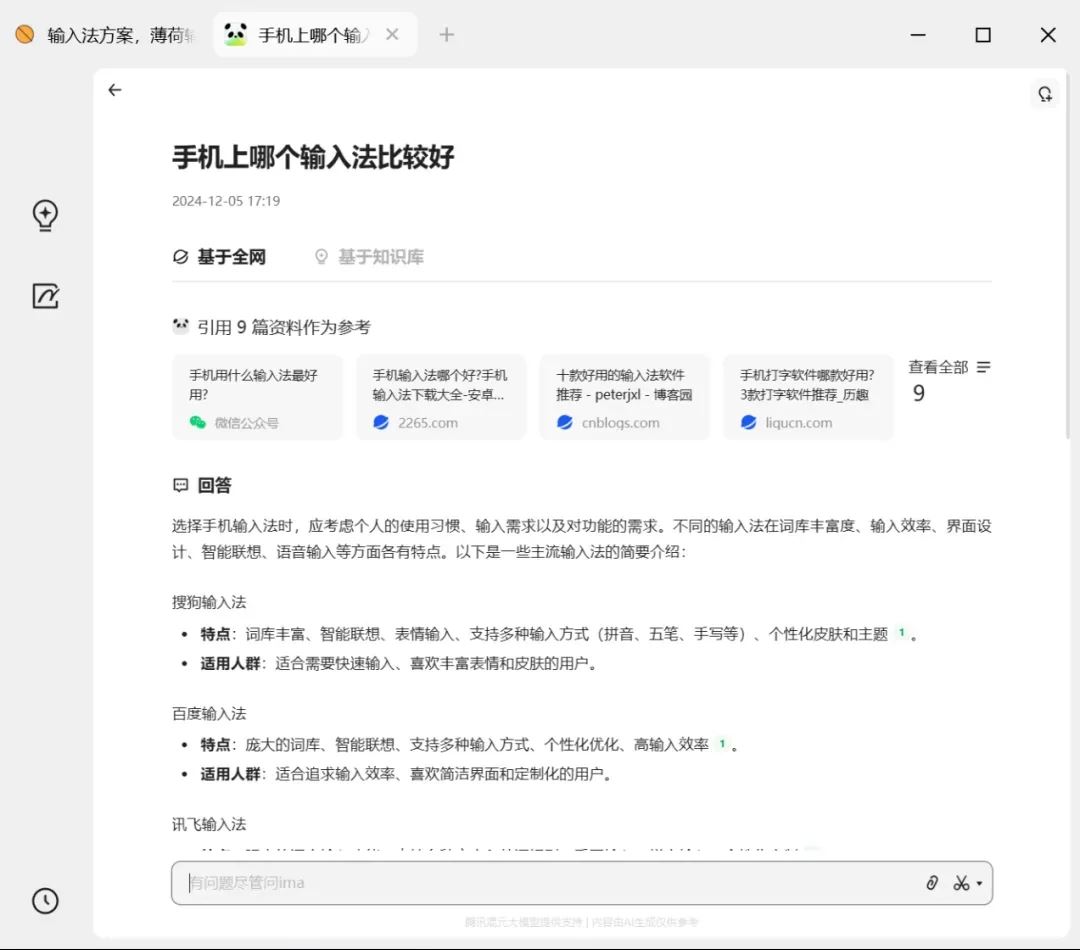Open history via the clock icon

point(45,901)
